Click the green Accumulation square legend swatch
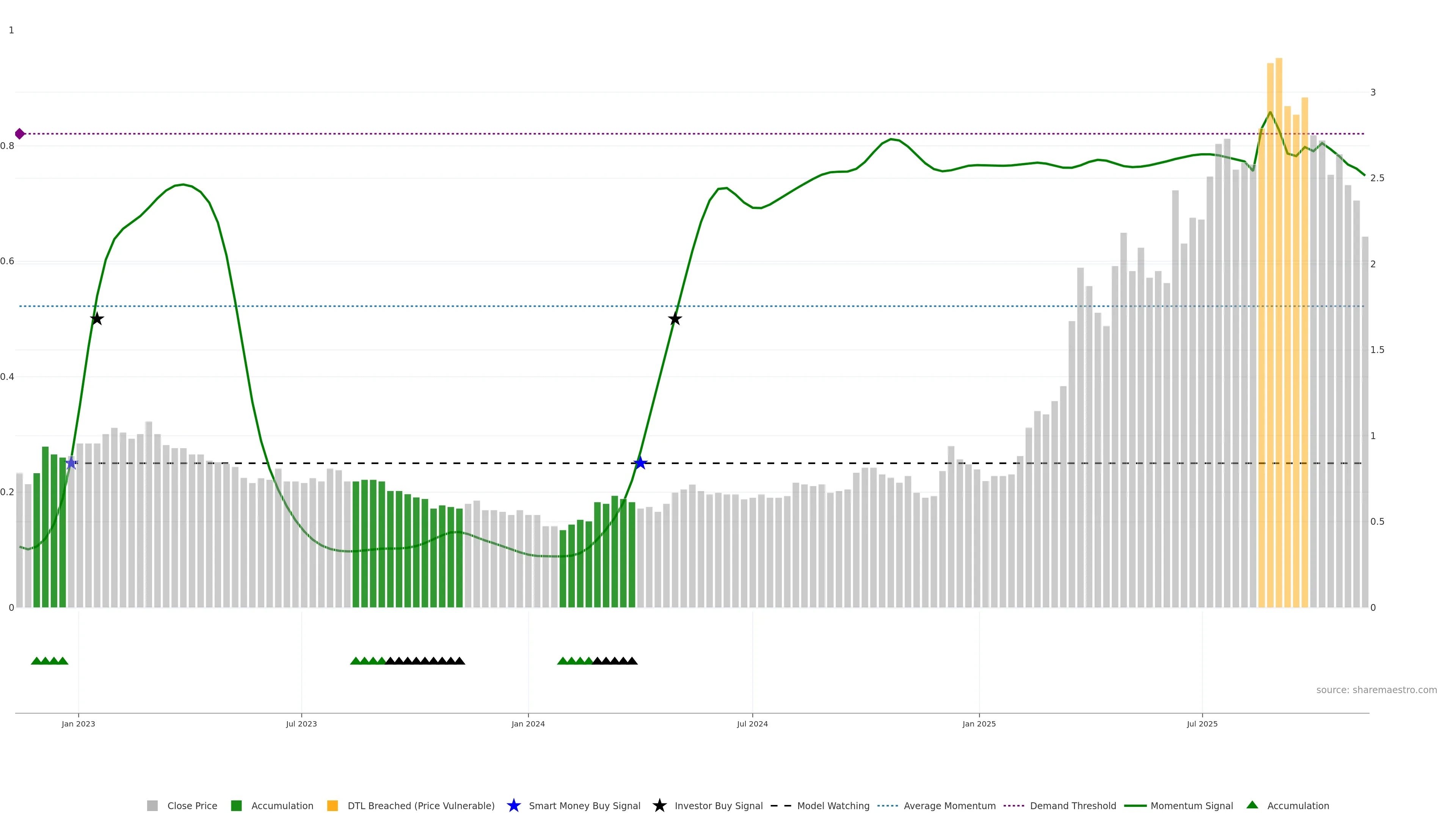 point(236,806)
